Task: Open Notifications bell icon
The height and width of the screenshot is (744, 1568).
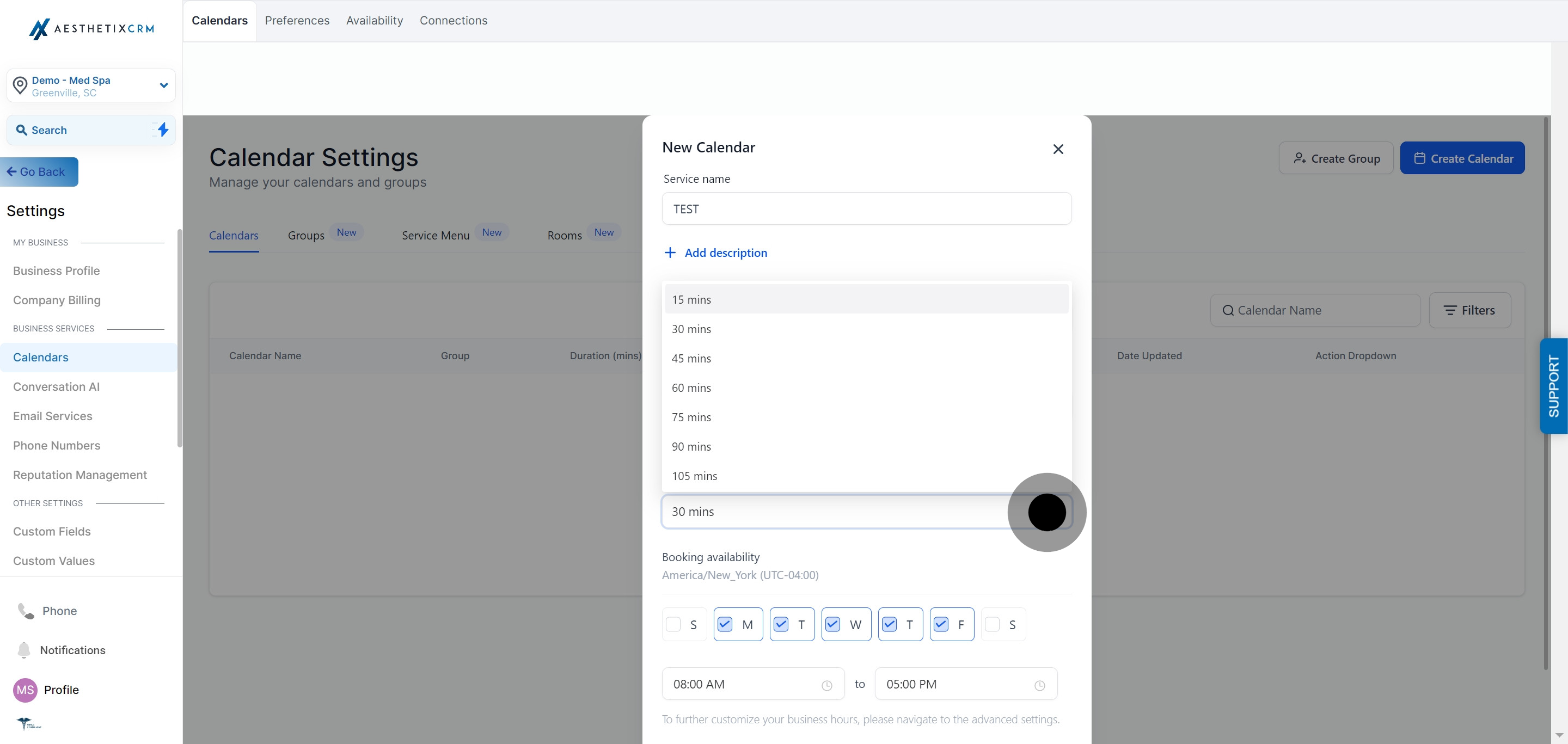Action: 24,650
